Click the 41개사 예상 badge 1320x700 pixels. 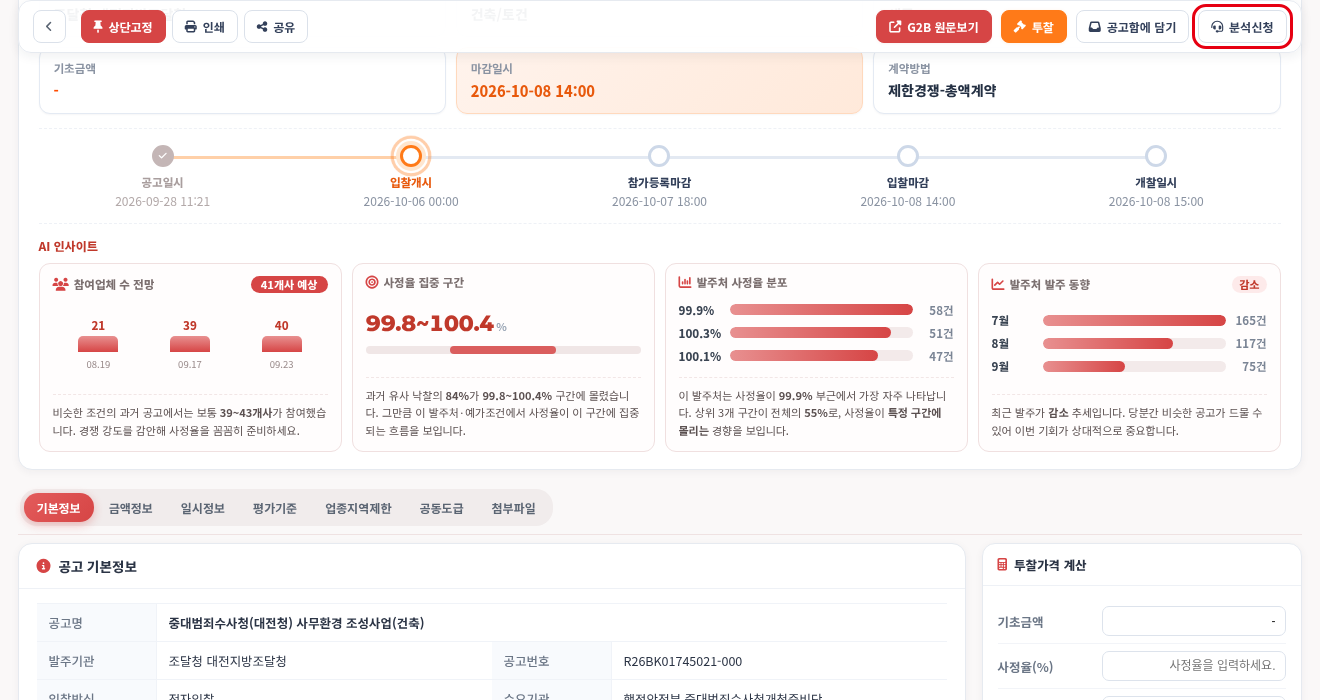coord(289,284)
